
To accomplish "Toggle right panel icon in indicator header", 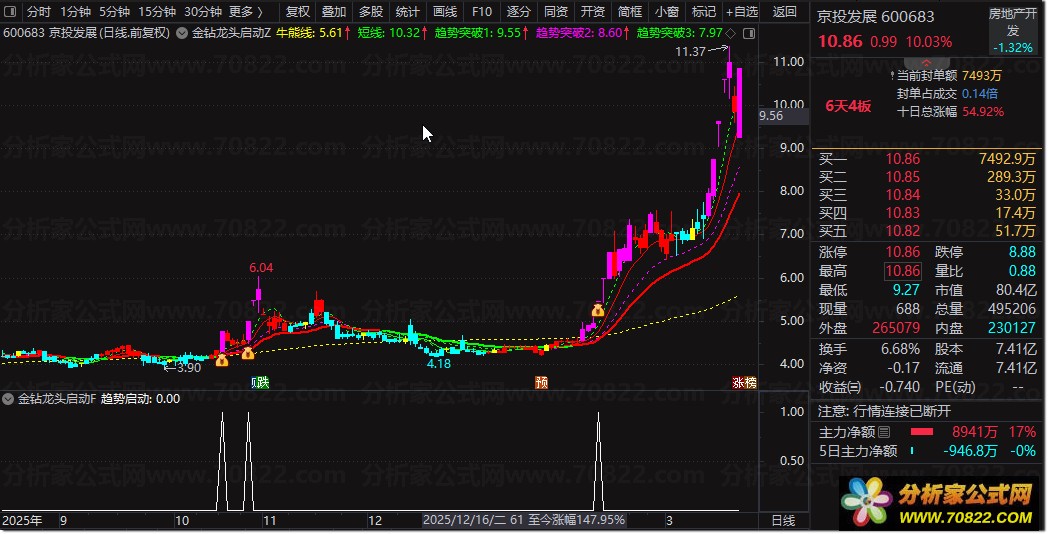I will click(x=749, y=33).
